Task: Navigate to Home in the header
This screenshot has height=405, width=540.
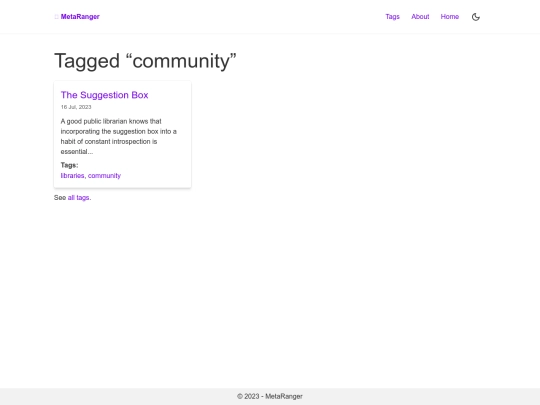Action: [x=449, y=17]
